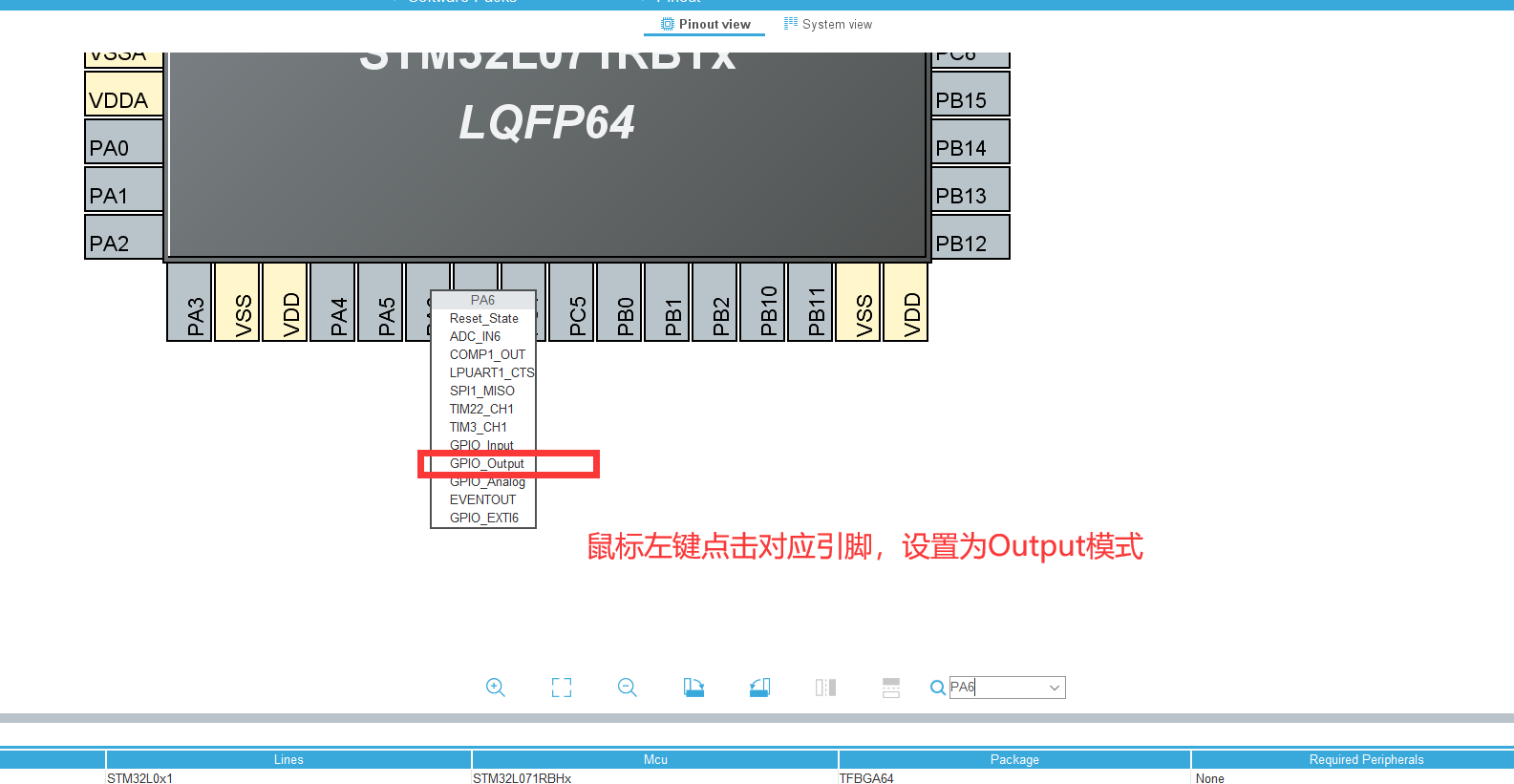Viewport: 1514px width, 784px height.
Task: Choose Reset_State in the PA6 menu
Action: point(483,319)
